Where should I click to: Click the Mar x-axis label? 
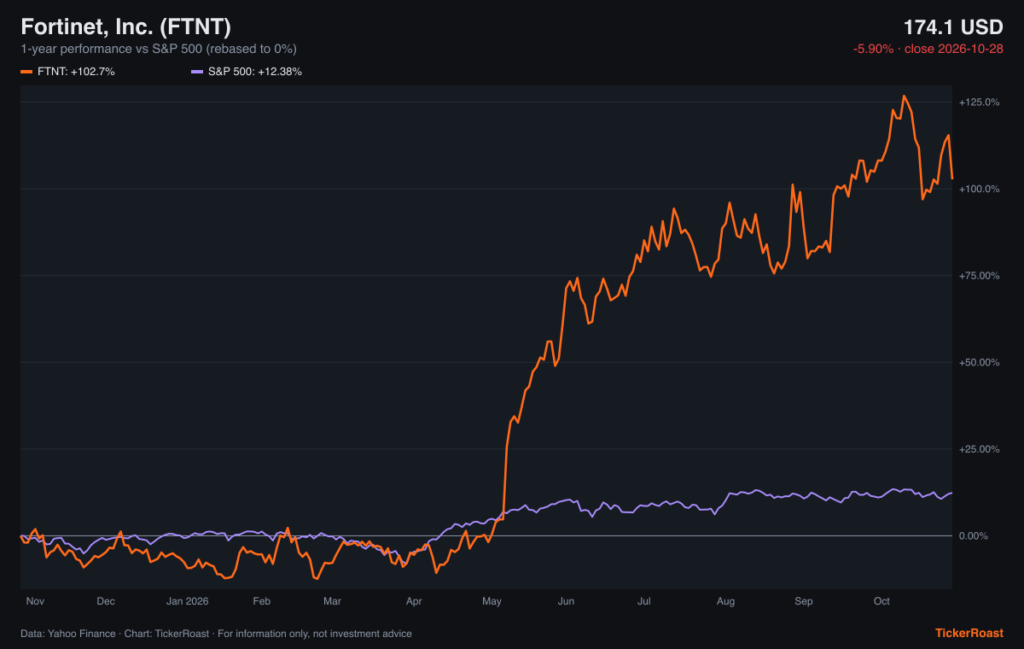pyautogui.click(x=332, y=601)
